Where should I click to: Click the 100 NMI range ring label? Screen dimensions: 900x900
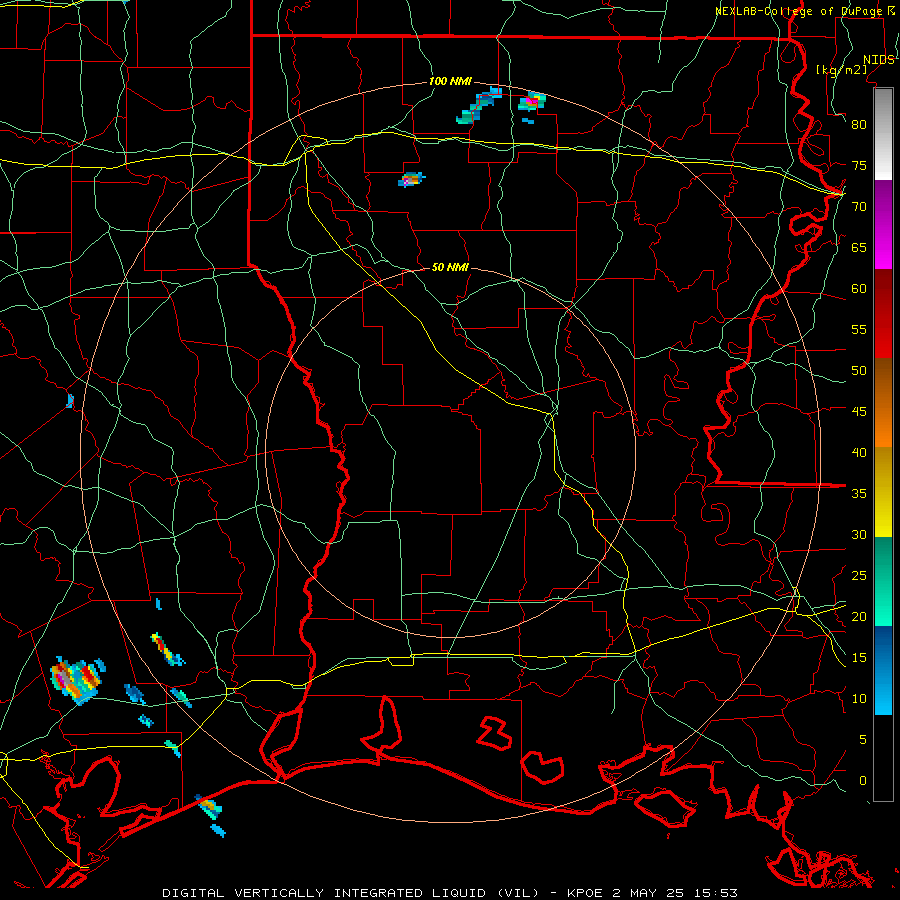(x=450, y=82)
